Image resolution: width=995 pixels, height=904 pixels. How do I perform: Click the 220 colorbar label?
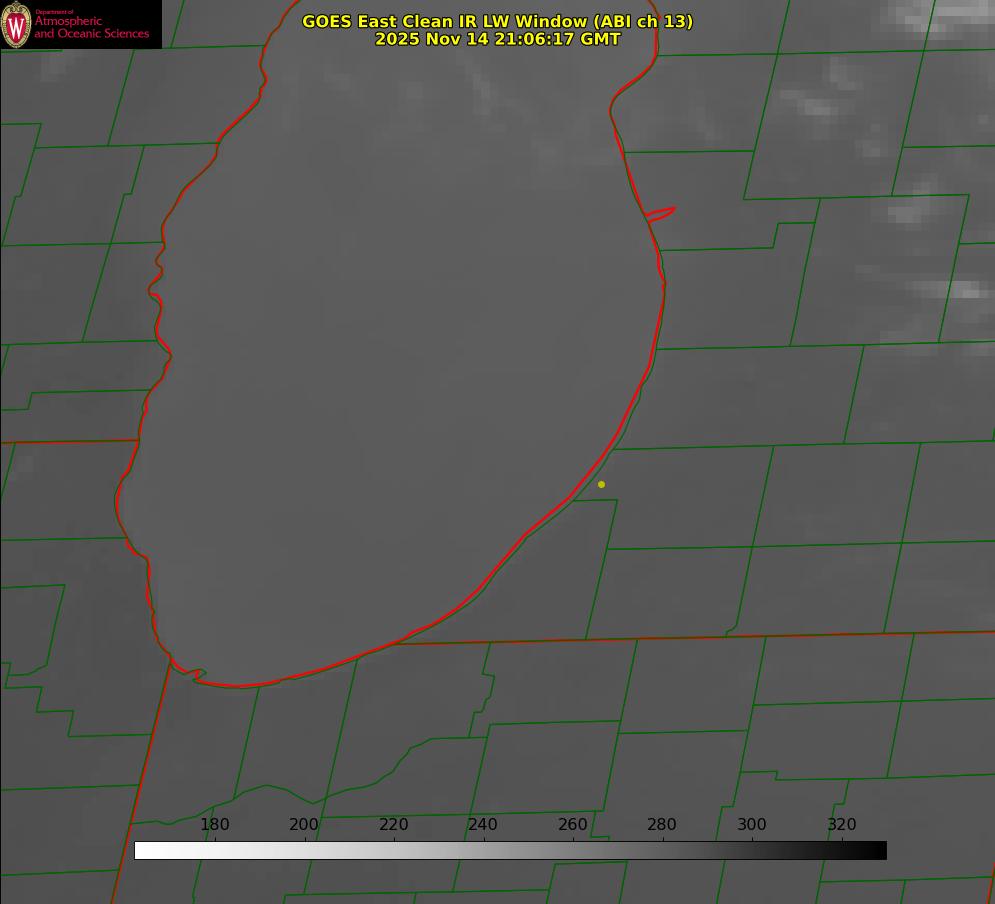click(393, 824)
